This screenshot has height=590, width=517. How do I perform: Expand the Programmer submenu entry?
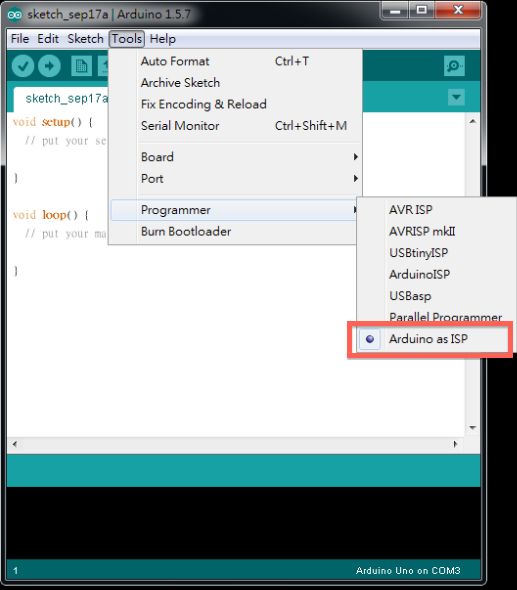click(235, 210)
